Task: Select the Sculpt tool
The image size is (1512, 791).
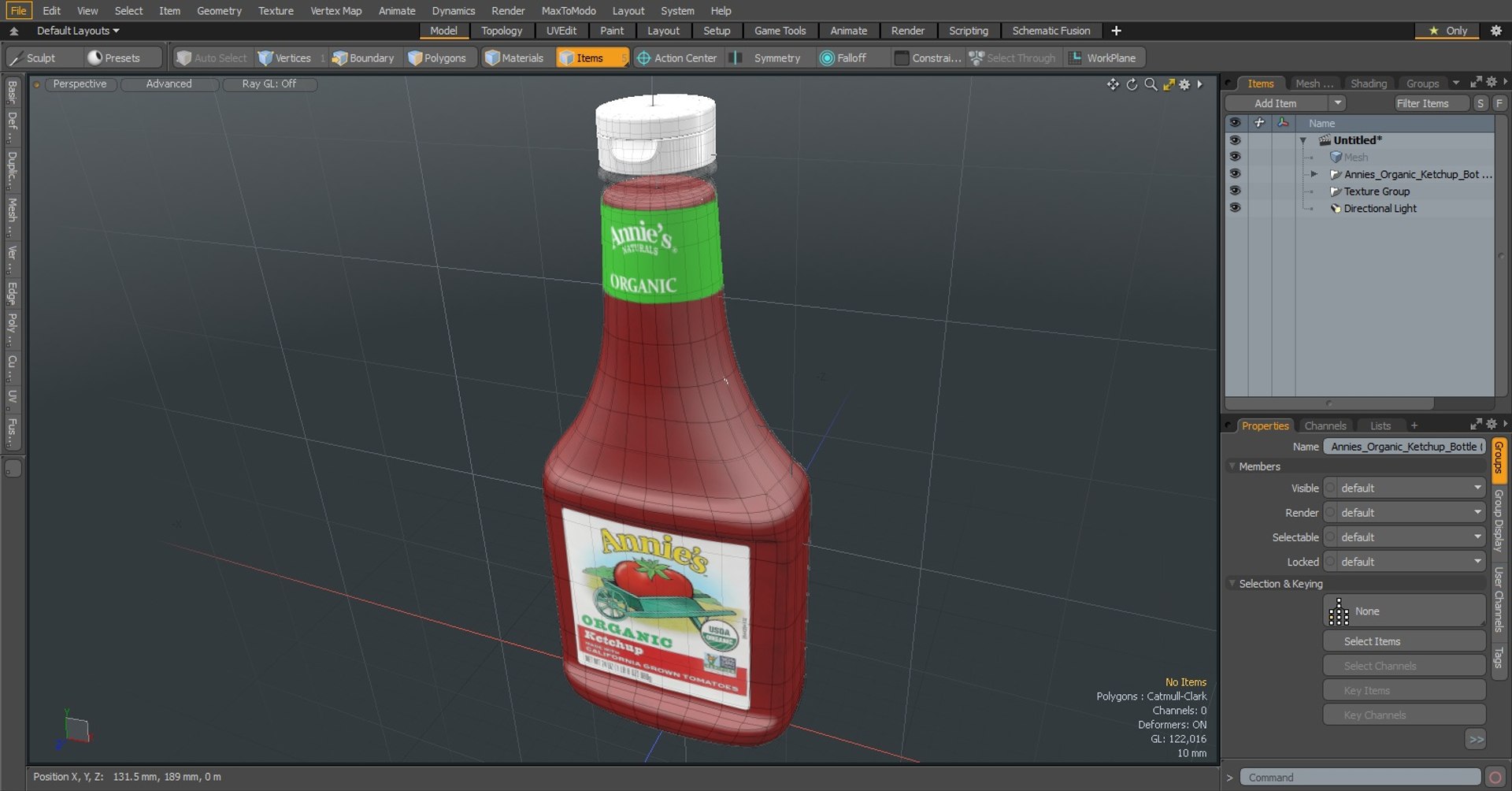Action: point(43,58)
